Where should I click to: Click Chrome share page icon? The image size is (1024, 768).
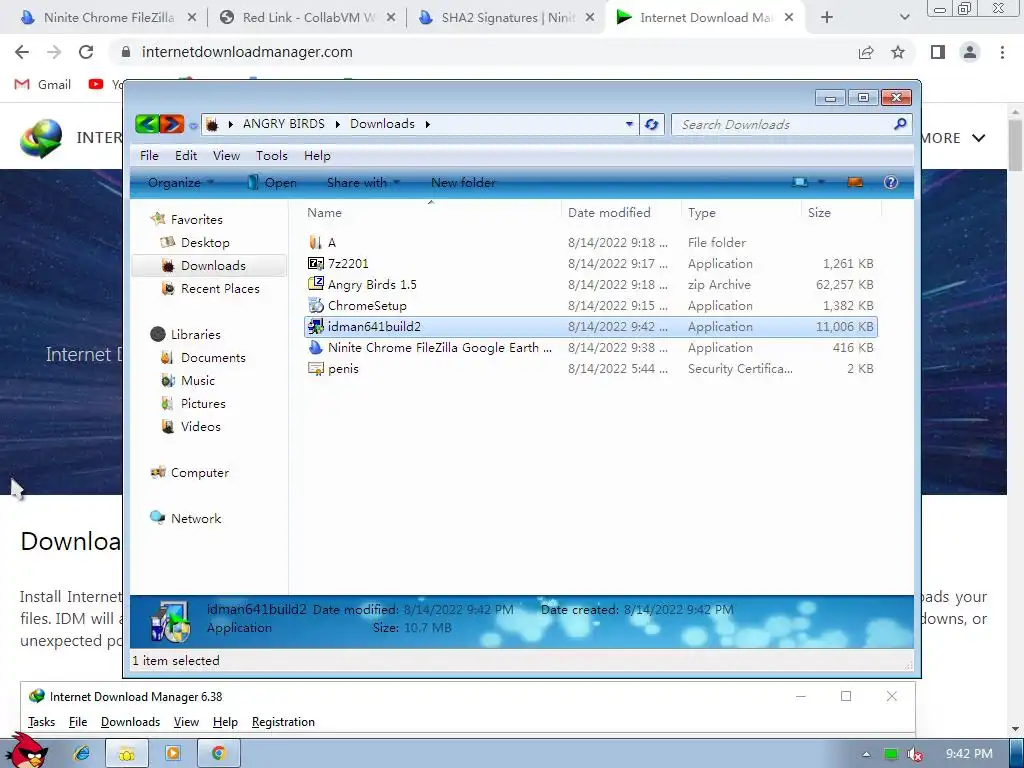(x=866, y=52)
